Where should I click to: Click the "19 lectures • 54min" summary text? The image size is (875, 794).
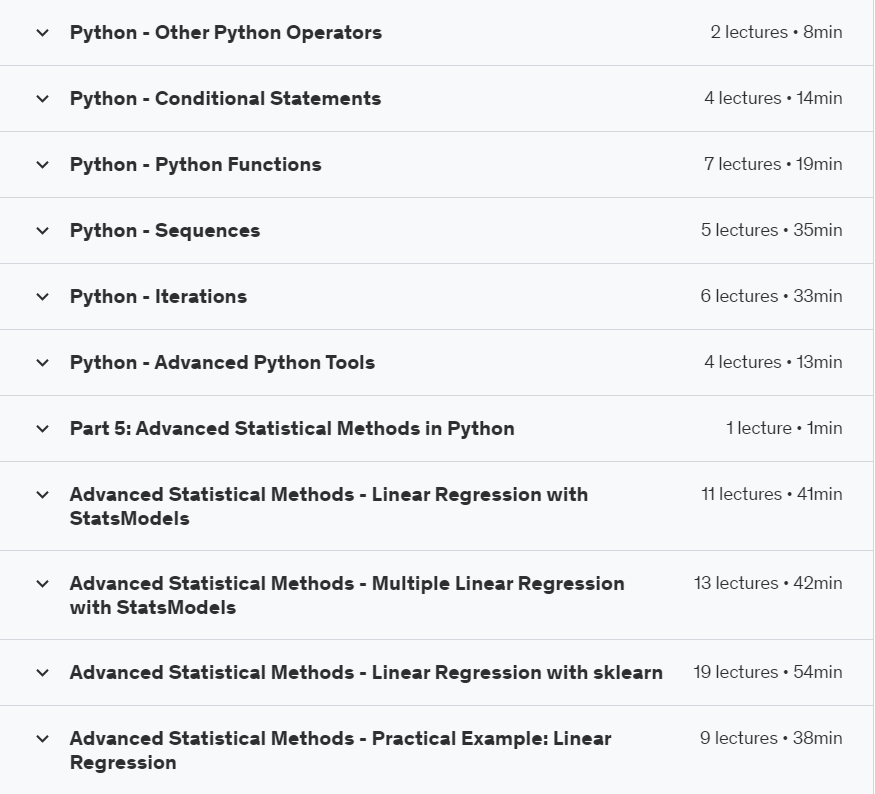[767, 673]
